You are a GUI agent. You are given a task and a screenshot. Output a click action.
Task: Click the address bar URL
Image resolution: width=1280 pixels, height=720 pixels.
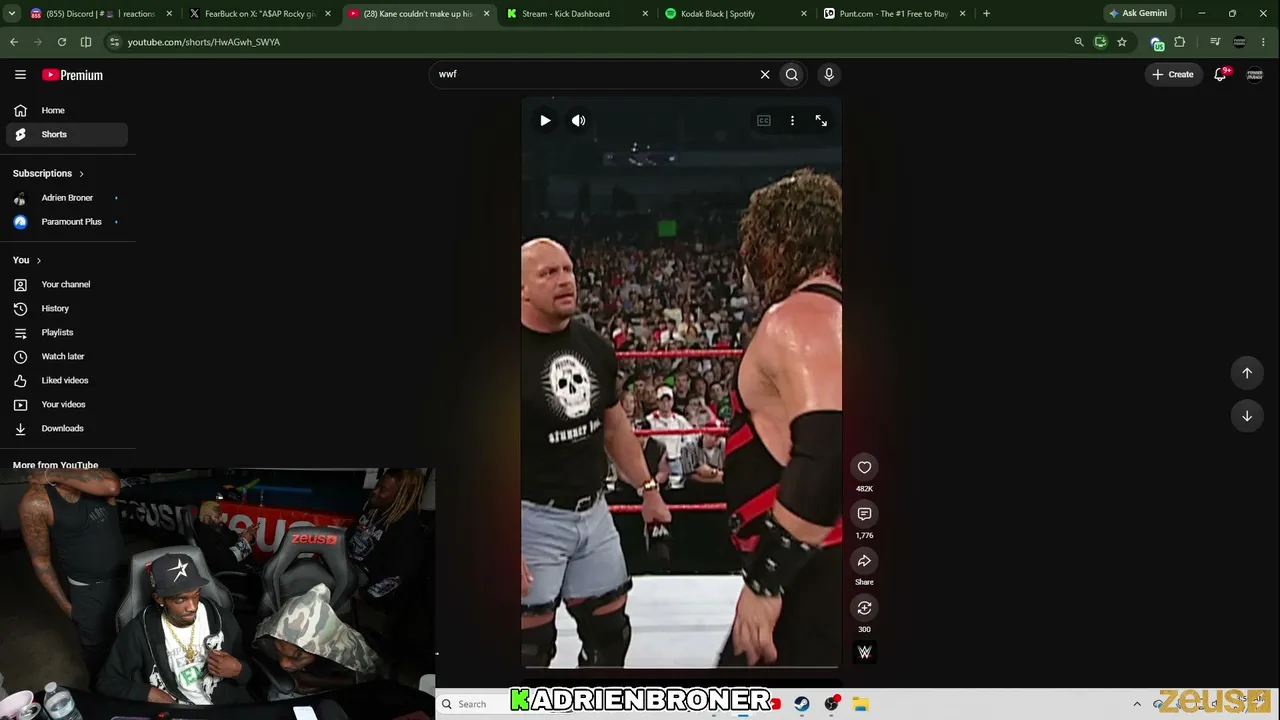pos(204,42)
